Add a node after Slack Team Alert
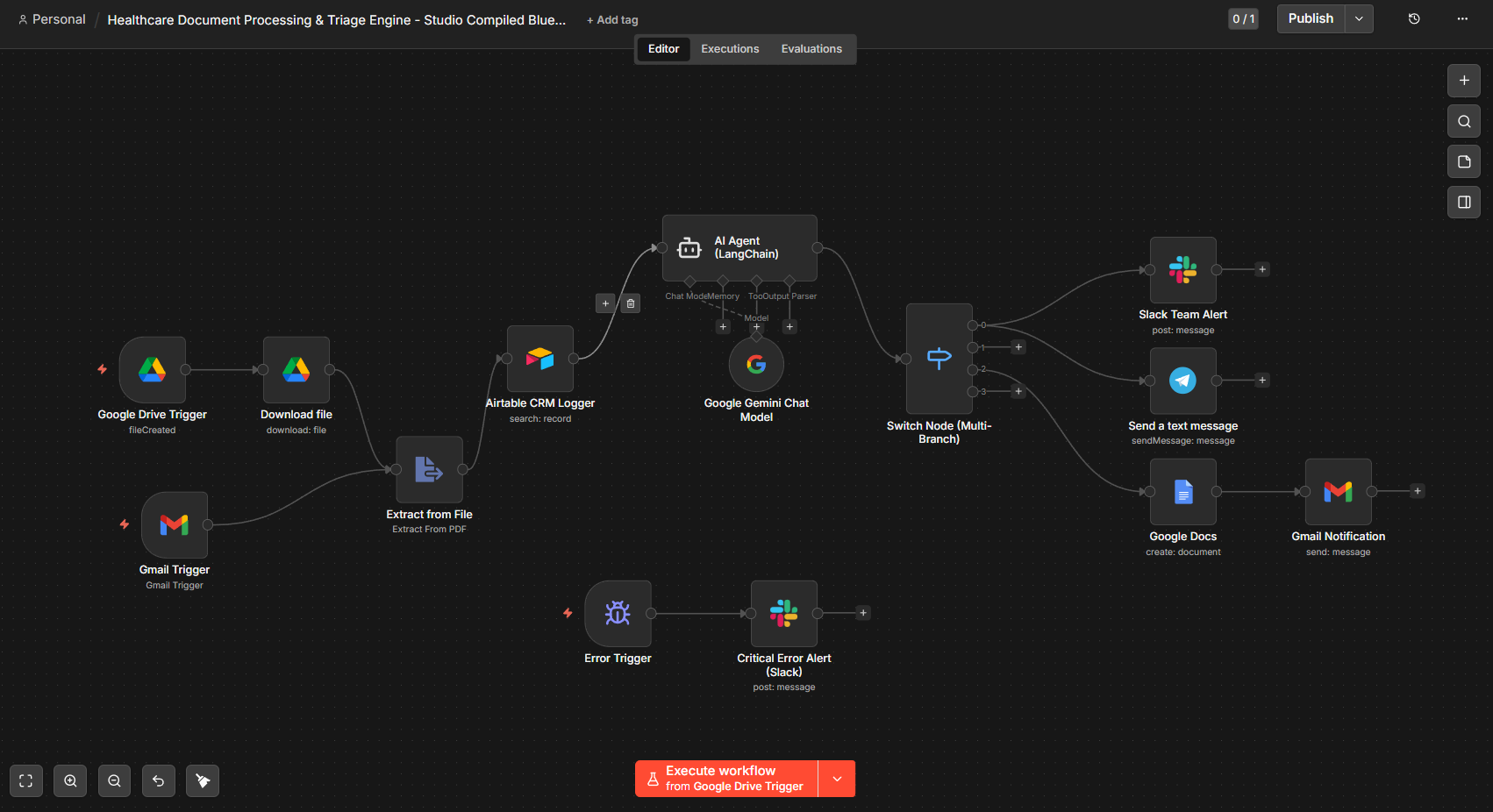 coord(1262,269)
